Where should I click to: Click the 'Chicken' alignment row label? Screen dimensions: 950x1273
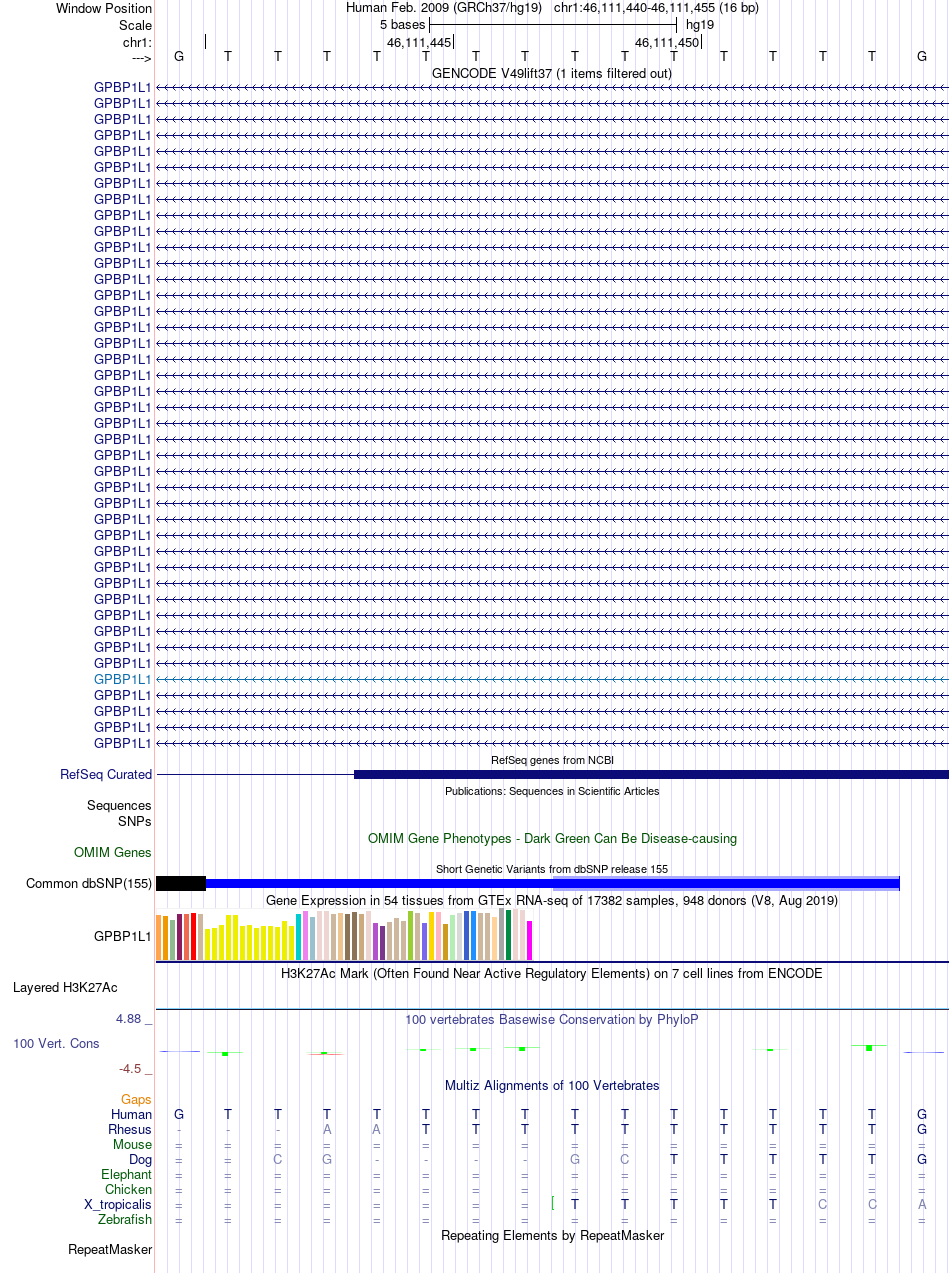coord(129,1189)
